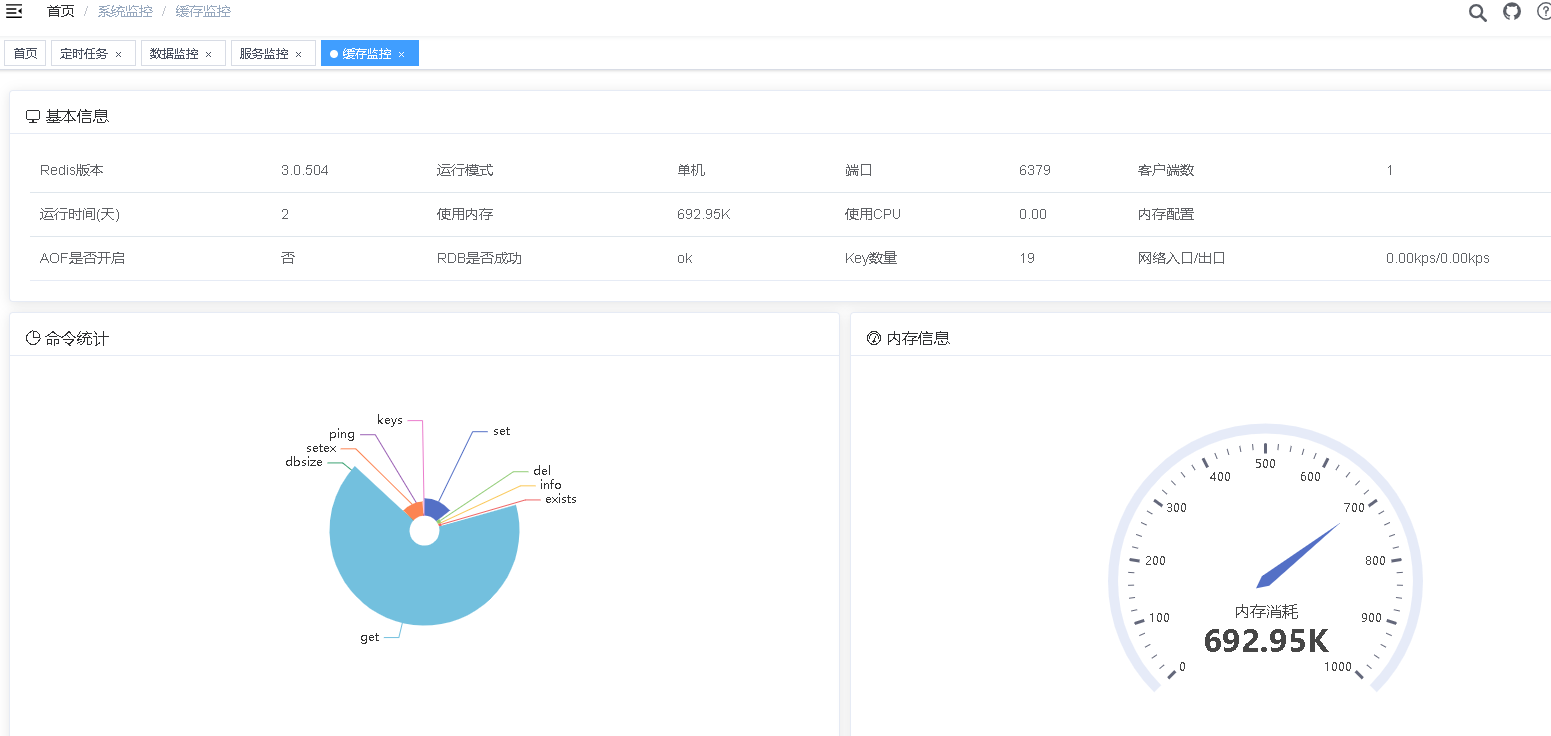Click the memory gauge needle
This screenshot has height=736, width=1551.
click(x=1300, y=553)
